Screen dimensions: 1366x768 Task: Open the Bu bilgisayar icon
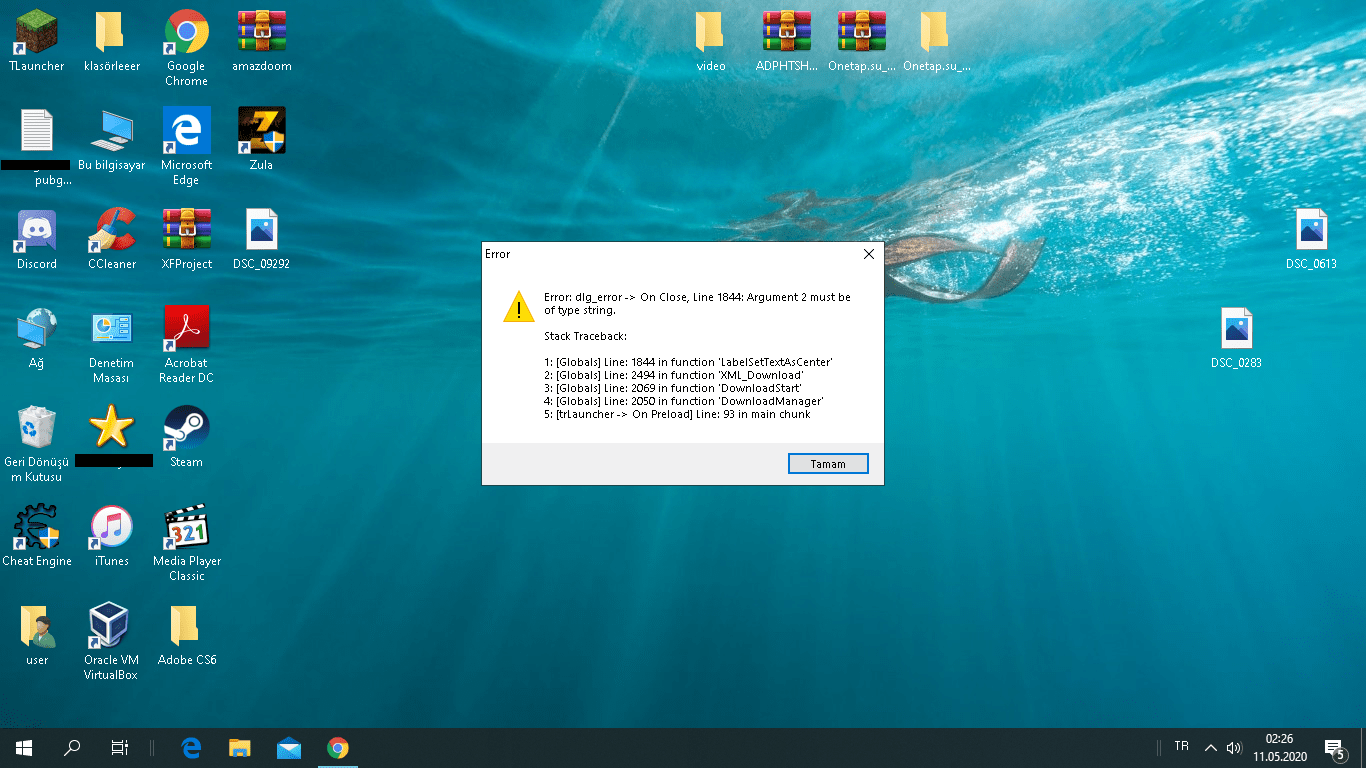(x=111, y=141)
